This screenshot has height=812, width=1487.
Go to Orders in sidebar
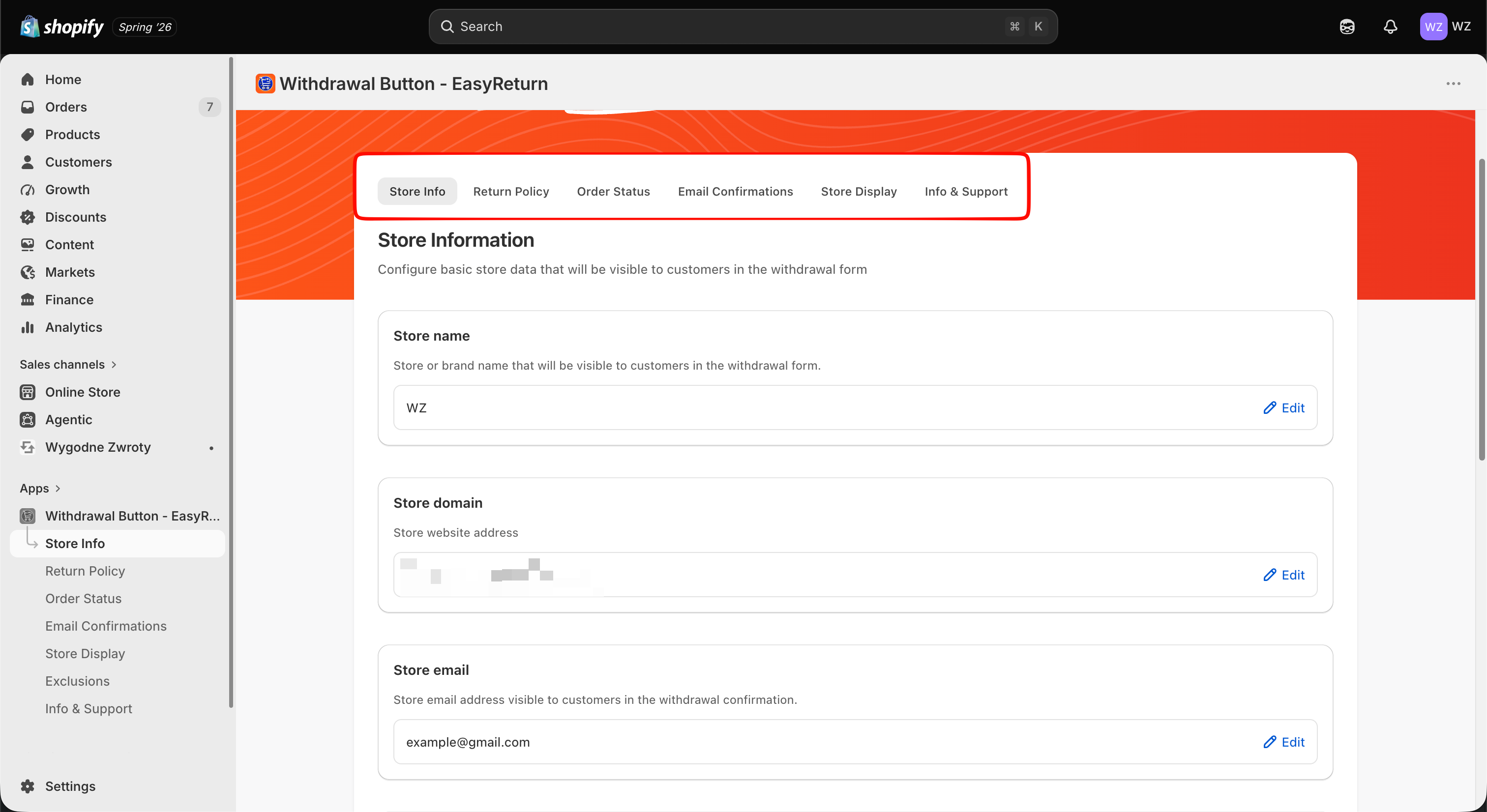[x=66, y=107]
